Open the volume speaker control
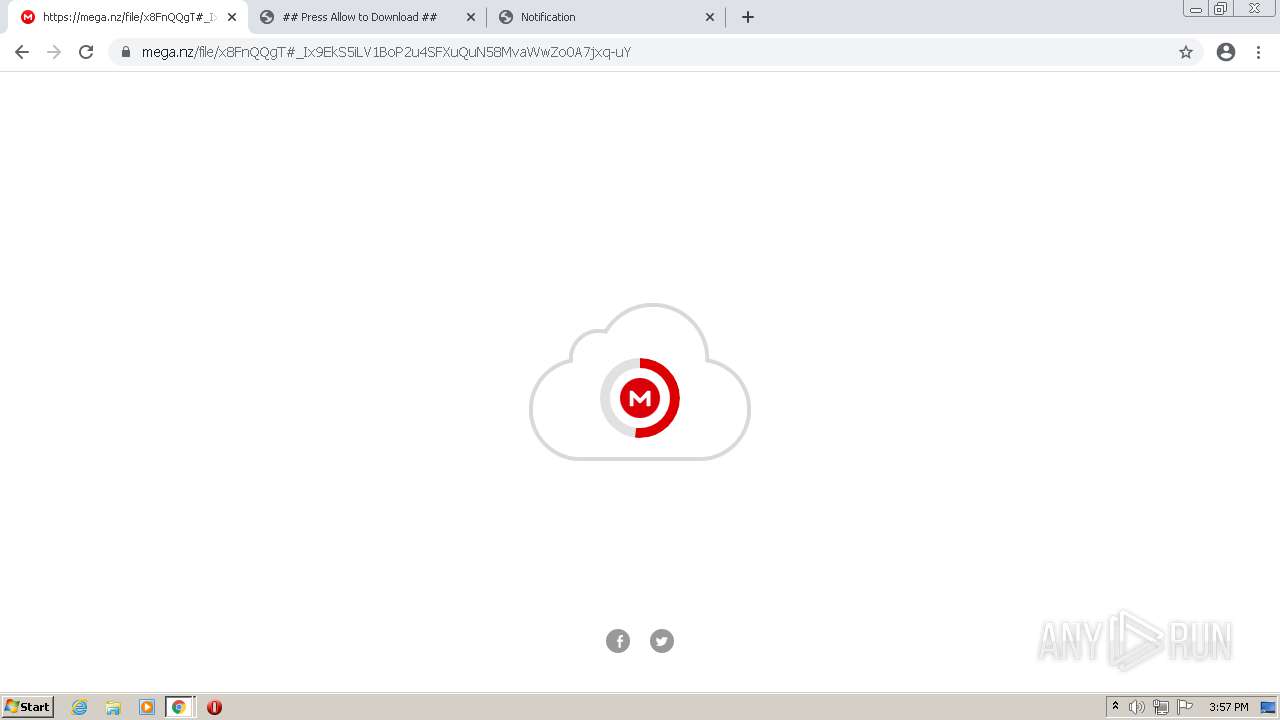Screen dimensions: 1280x720 (1137, 707)
